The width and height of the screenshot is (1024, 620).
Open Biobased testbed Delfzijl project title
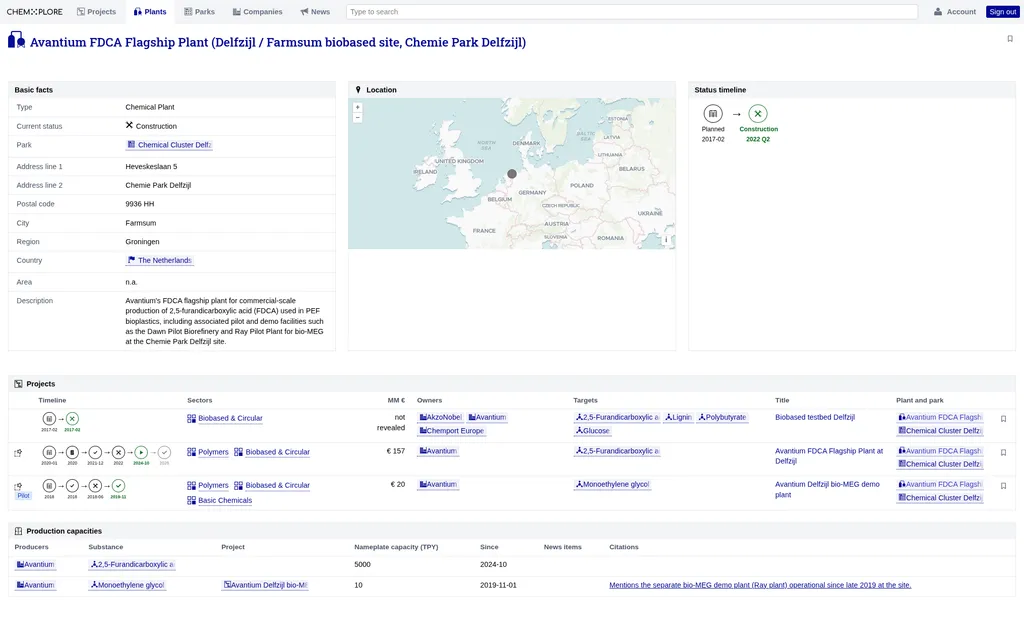point(814,417)
